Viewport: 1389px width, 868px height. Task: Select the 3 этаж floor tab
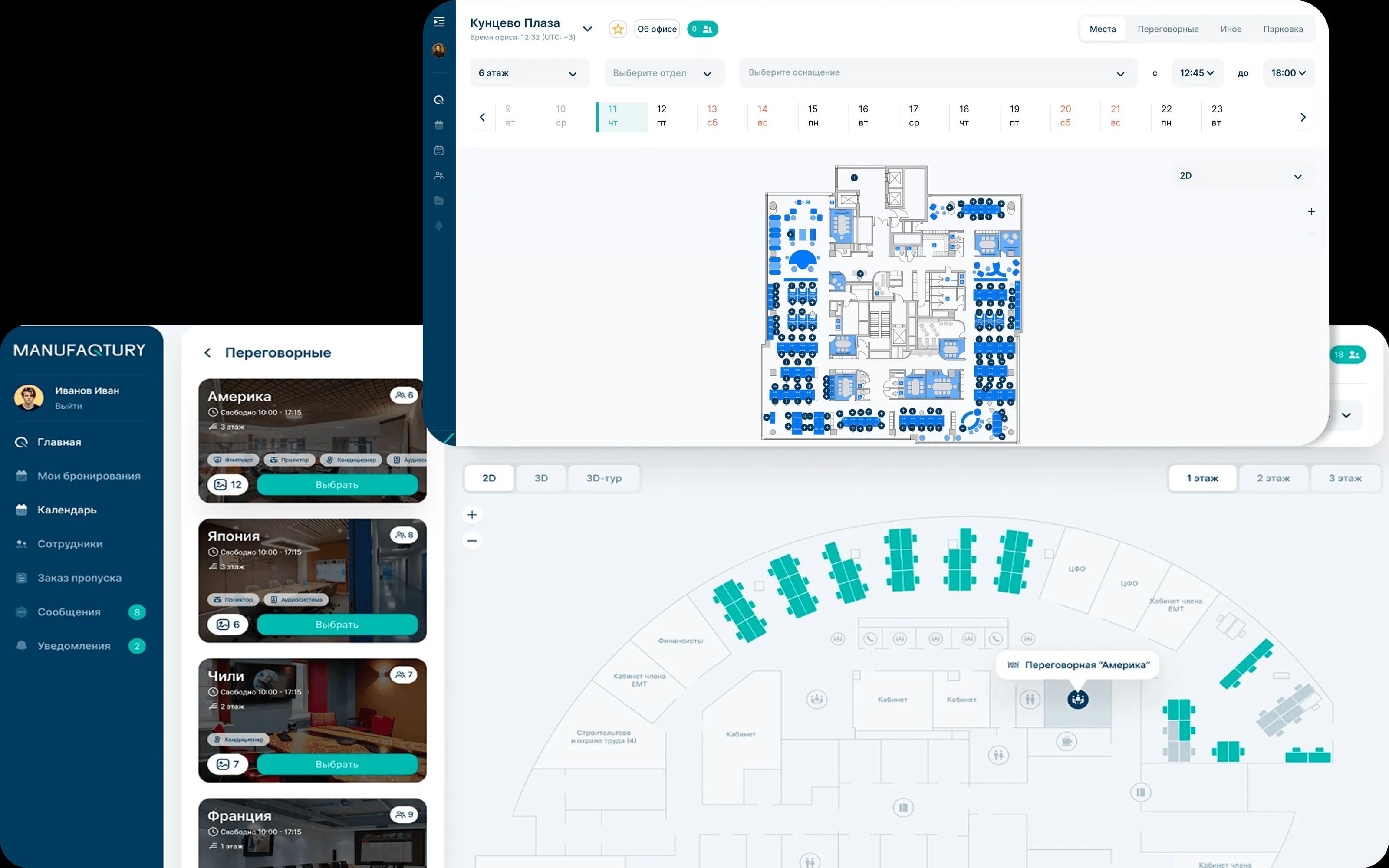click(1346, 478)
